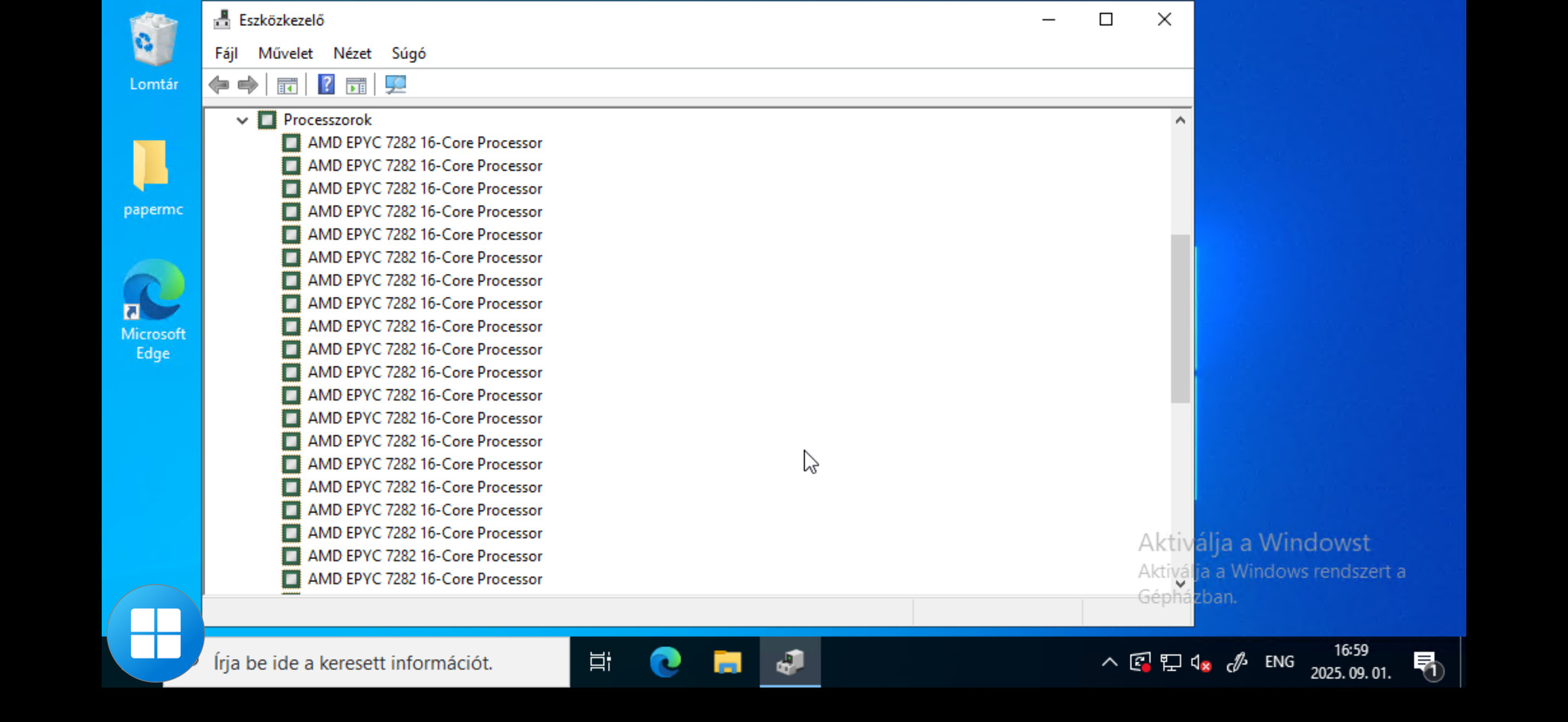Select the Processzorok category label
The width and height of the screenshot is (1568, 722).
(x=328, y=120)
